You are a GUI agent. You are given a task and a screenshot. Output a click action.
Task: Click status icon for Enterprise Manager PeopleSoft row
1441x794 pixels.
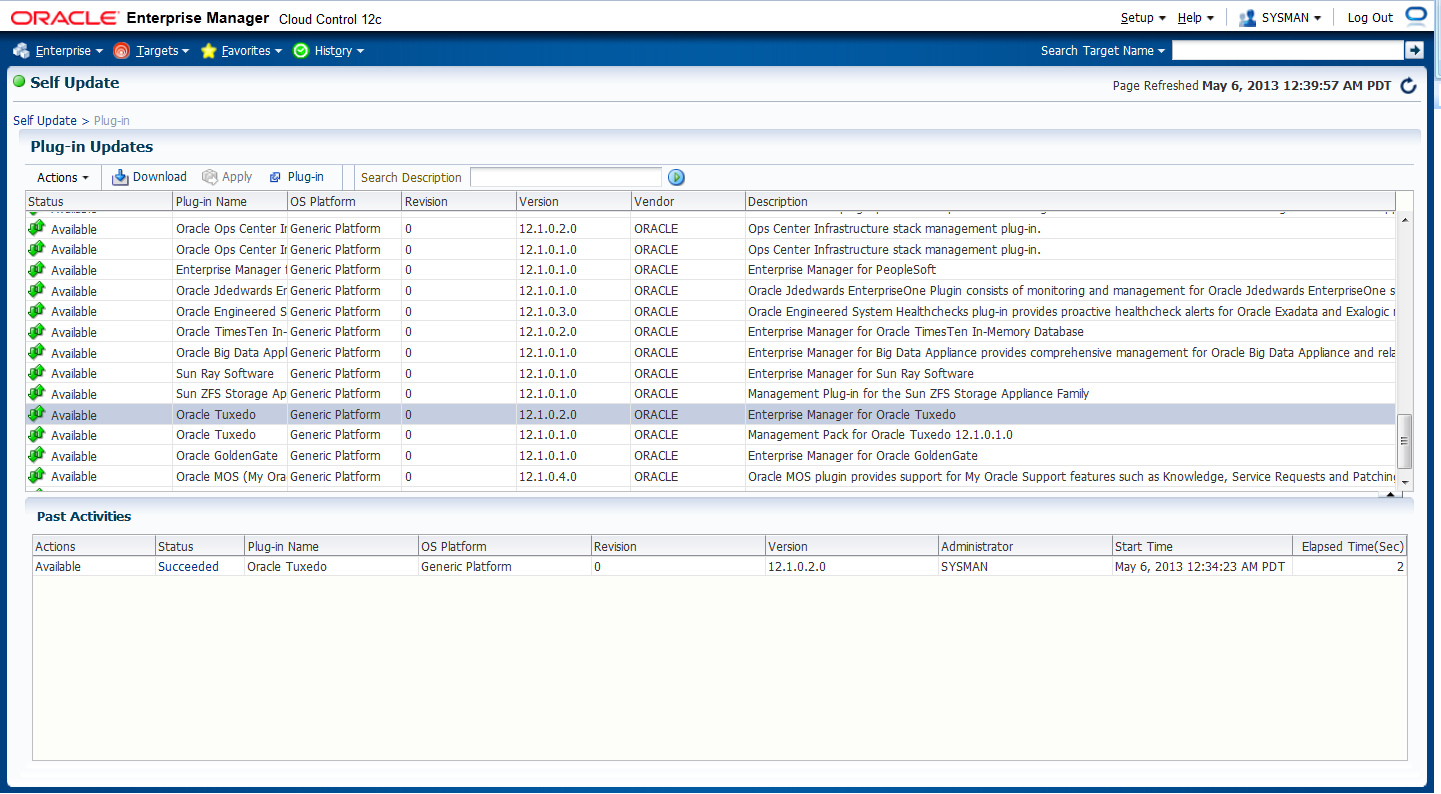point(37,269)
